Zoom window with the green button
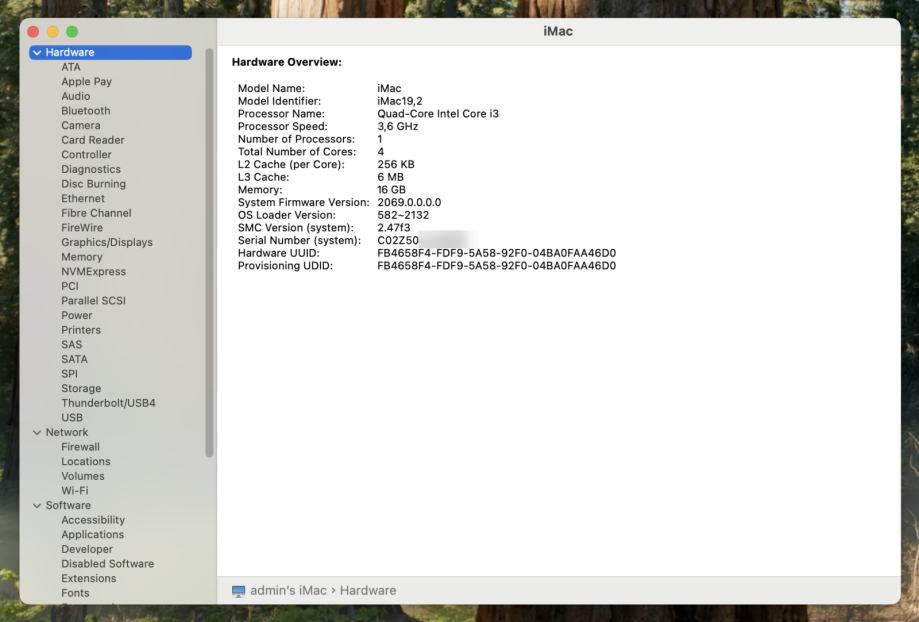Image resolution: width=919 pixels, height=622 pixels. coord(72,32)
